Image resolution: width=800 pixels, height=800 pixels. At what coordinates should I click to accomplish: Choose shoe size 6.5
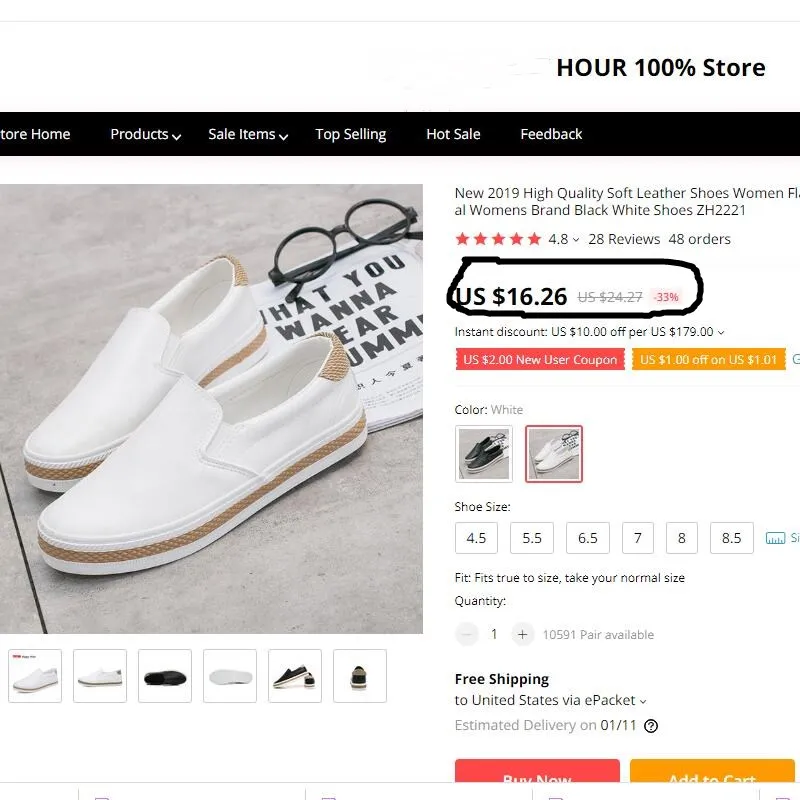588,538
